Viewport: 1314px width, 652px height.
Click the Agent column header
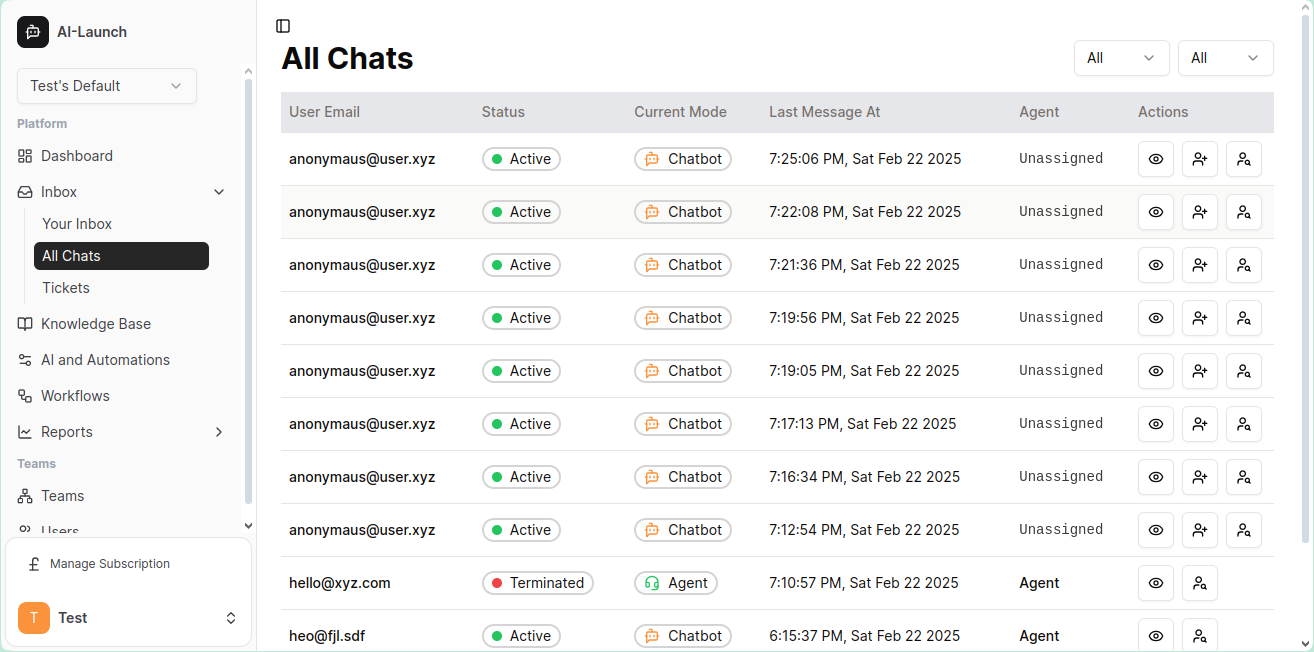tap(1039, 112)
